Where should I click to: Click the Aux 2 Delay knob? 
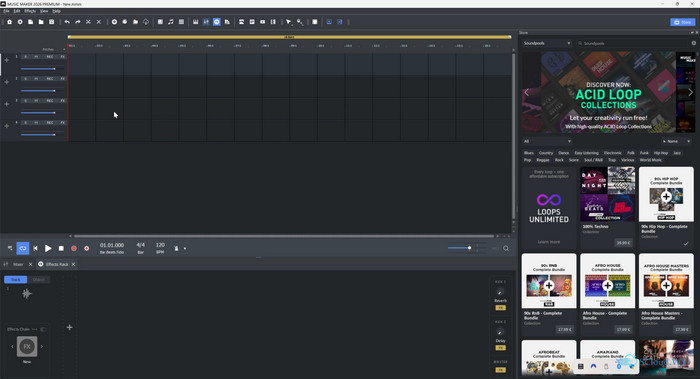500,333
